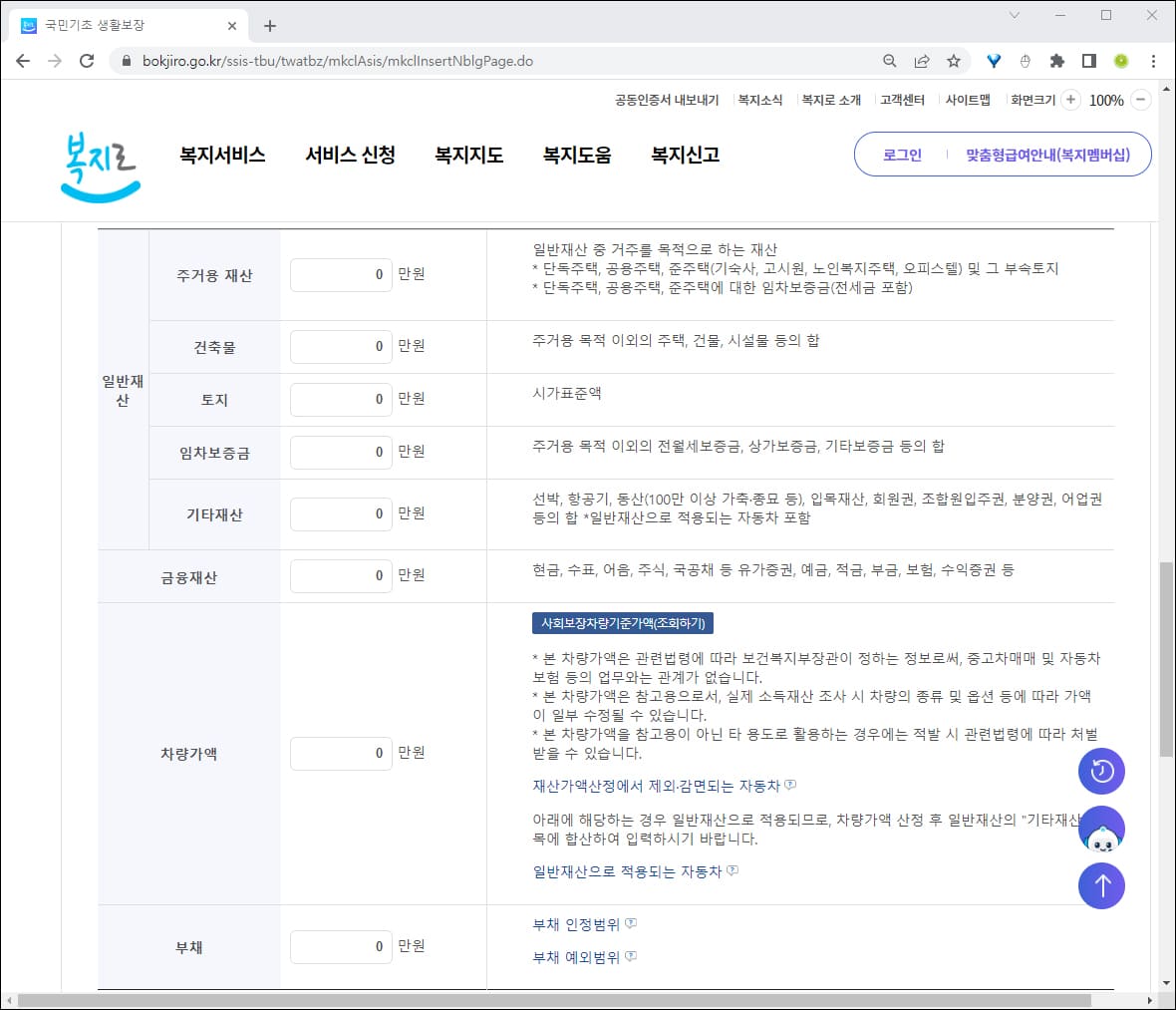The height and width of the screenshot is (1010, 1176).
Task: Bookmark this page using the star icon
Action: click(953, 61)
